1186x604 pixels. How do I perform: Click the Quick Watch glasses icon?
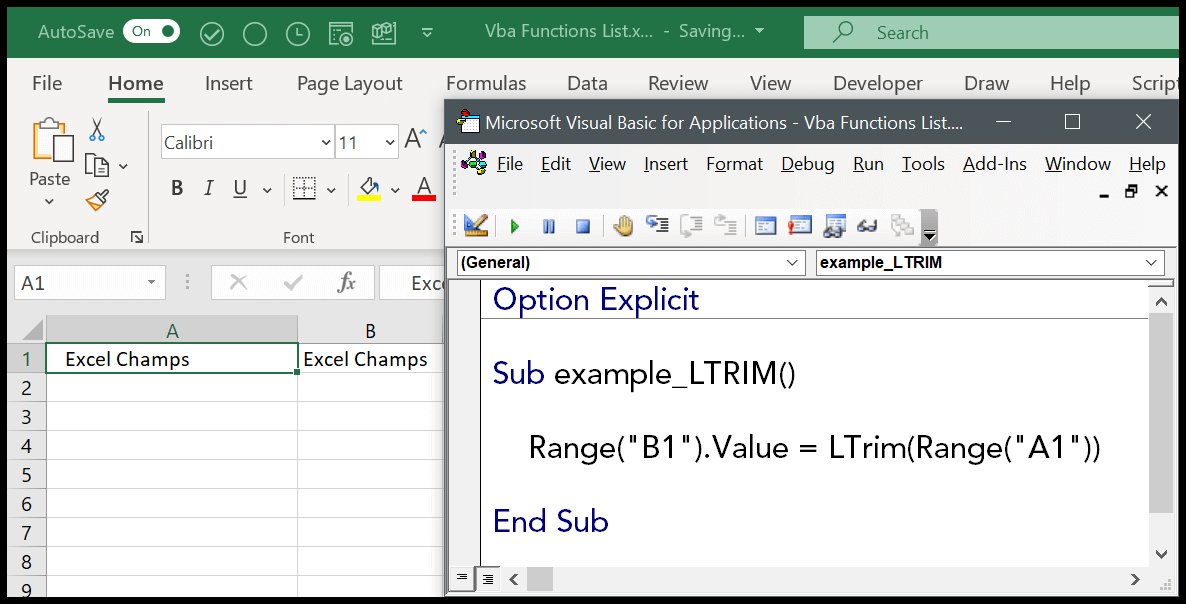pos(866,226)
